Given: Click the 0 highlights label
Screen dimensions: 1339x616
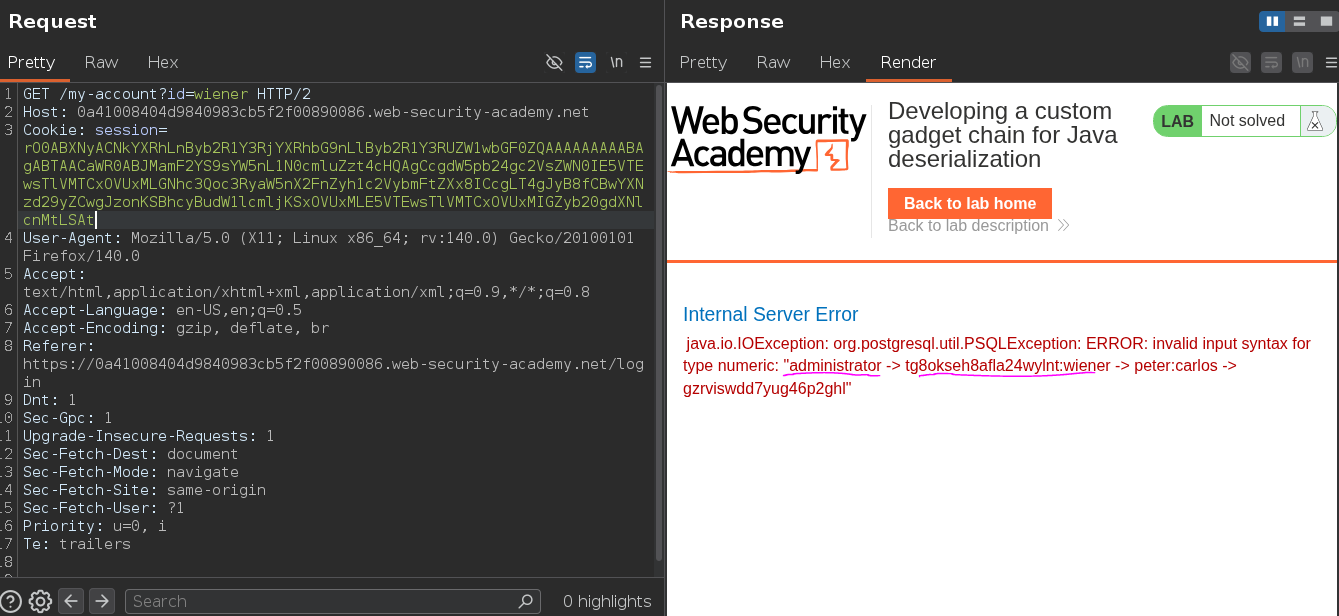Looking at the screenshot, I should click(x=607, y=601).
